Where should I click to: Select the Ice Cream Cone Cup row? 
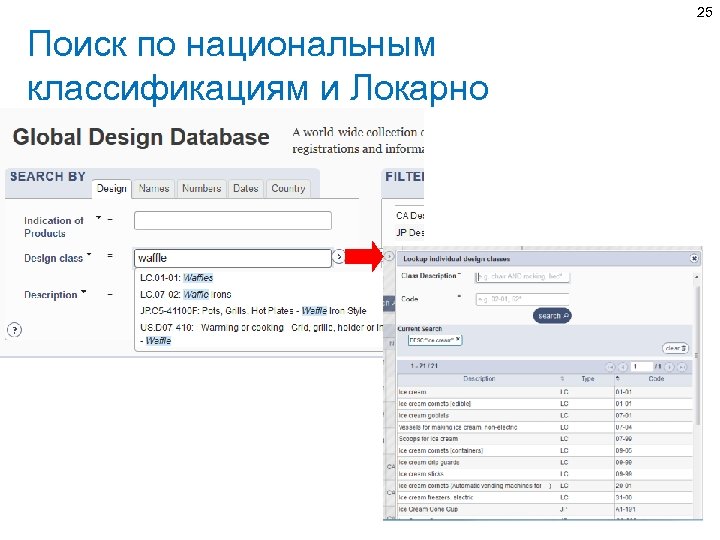[545, 510]
